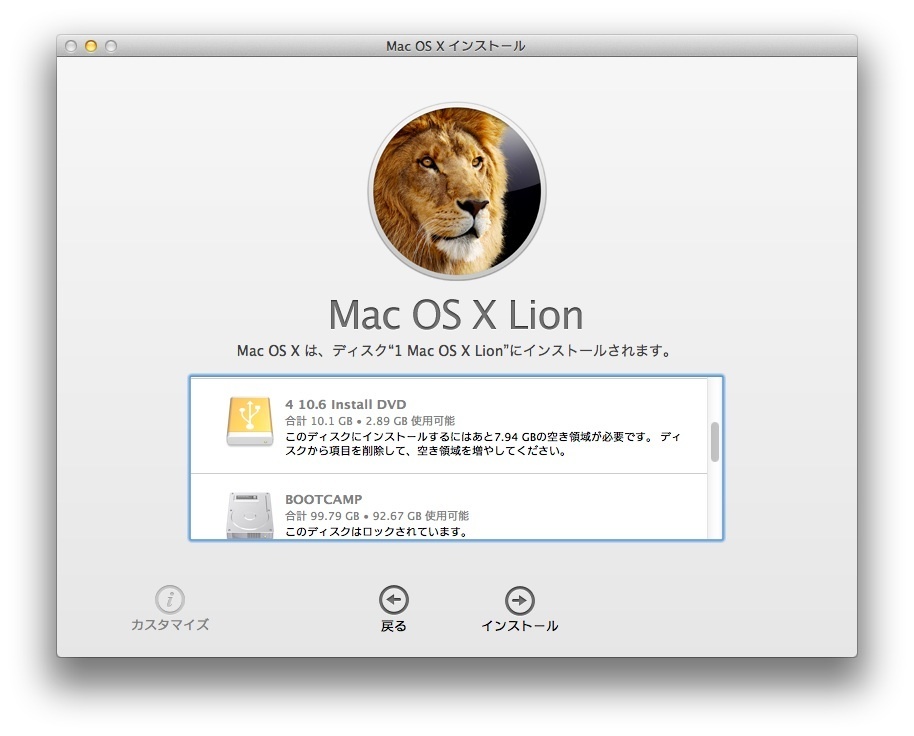Click the "Mac OS X インストール" window title
Screen dimensions: 914x736
[456, 46]
